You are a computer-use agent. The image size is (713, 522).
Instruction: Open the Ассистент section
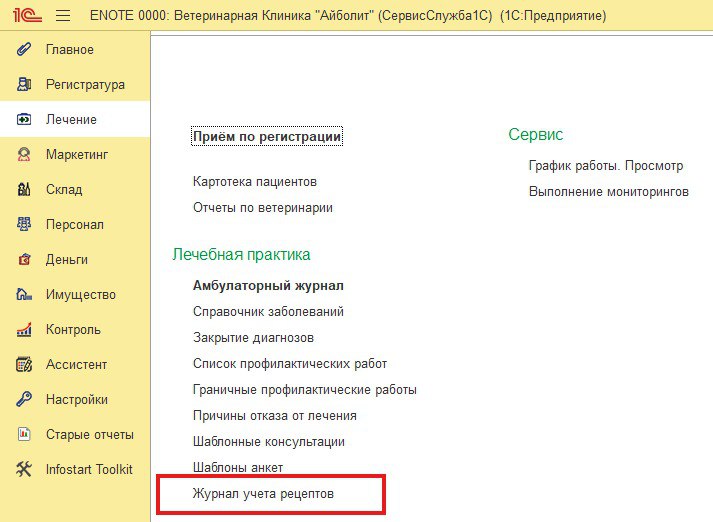[x=76, y=364]
